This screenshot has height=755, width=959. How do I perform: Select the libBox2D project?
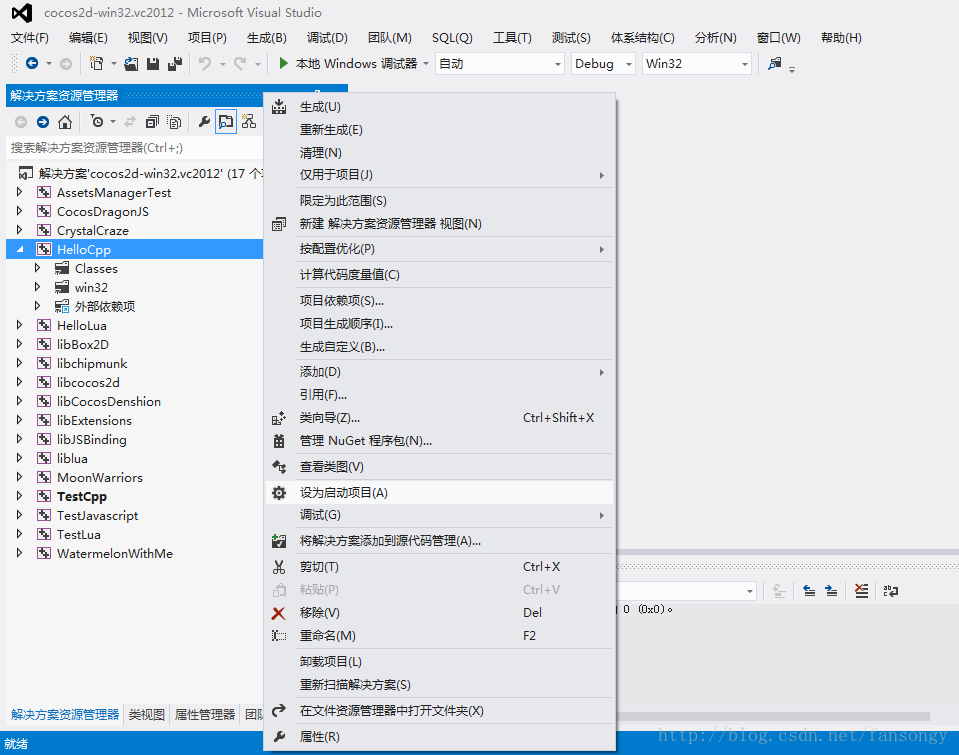pyautogui.click(x=83, y=344)
